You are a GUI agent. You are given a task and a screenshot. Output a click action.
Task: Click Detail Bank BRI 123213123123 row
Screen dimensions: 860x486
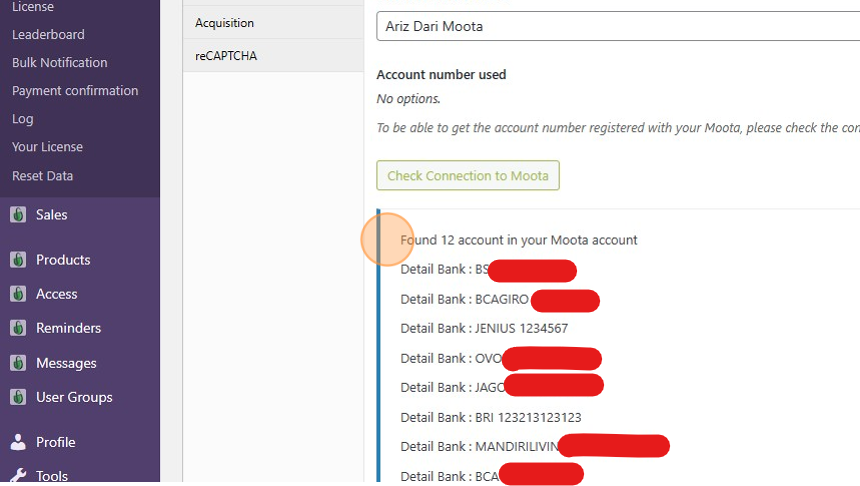(491, 417)
